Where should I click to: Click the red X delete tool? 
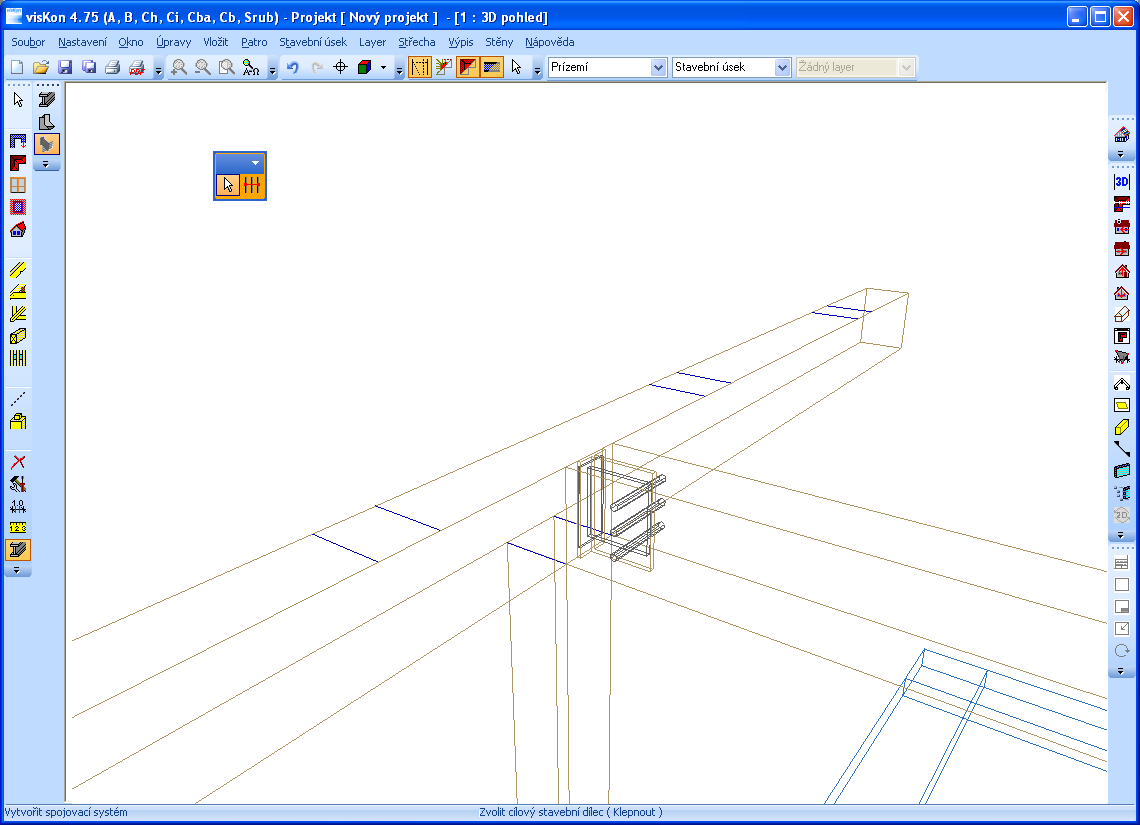(18, 462)
